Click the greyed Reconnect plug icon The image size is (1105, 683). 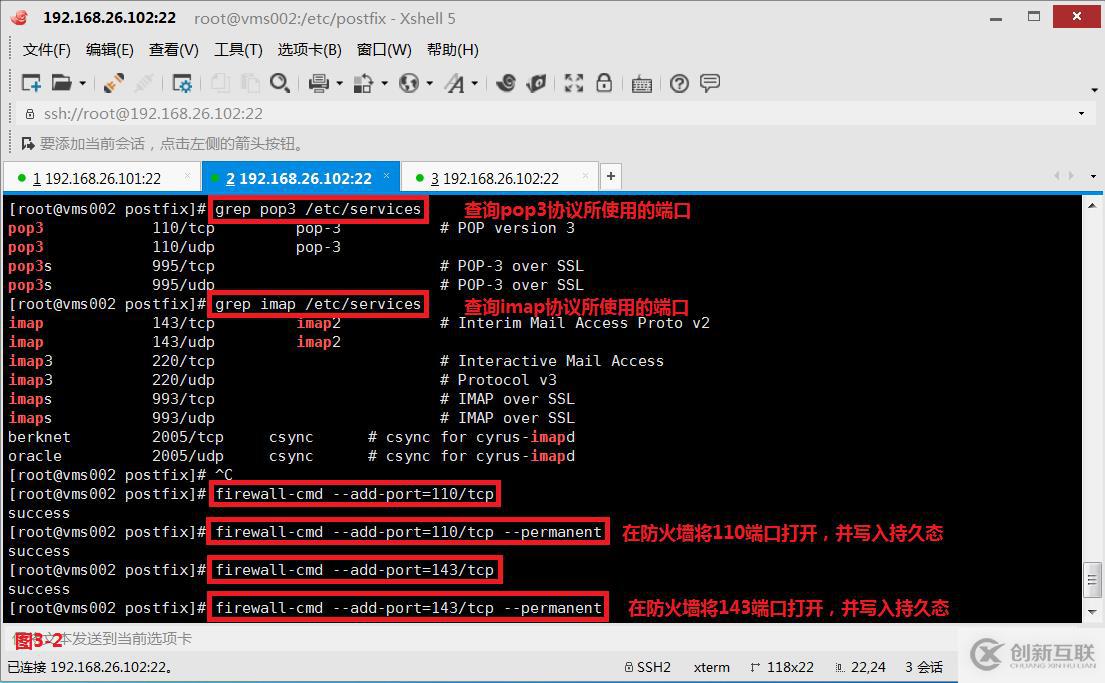coord(144,83)
